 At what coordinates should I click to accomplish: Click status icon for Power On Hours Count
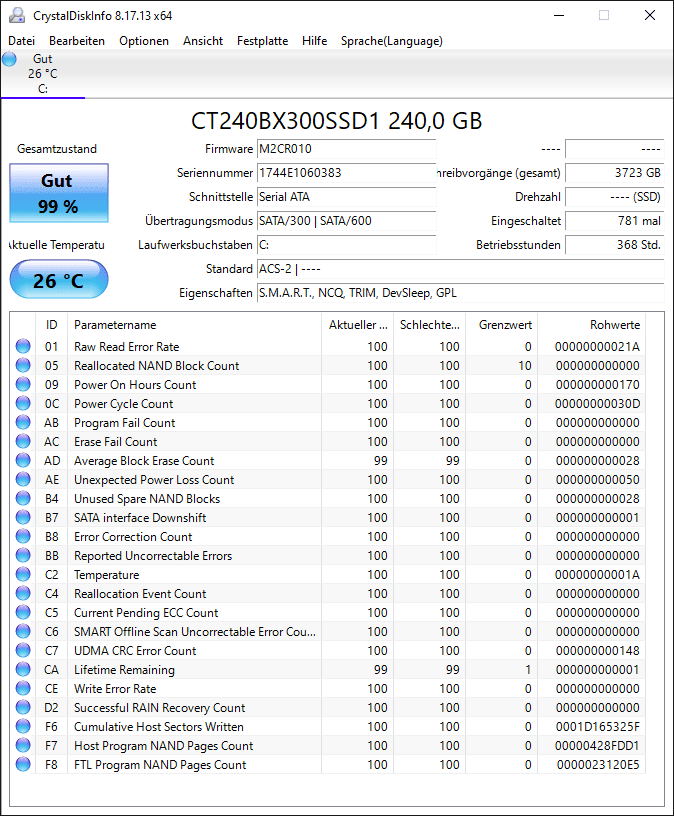click(23, 384)
